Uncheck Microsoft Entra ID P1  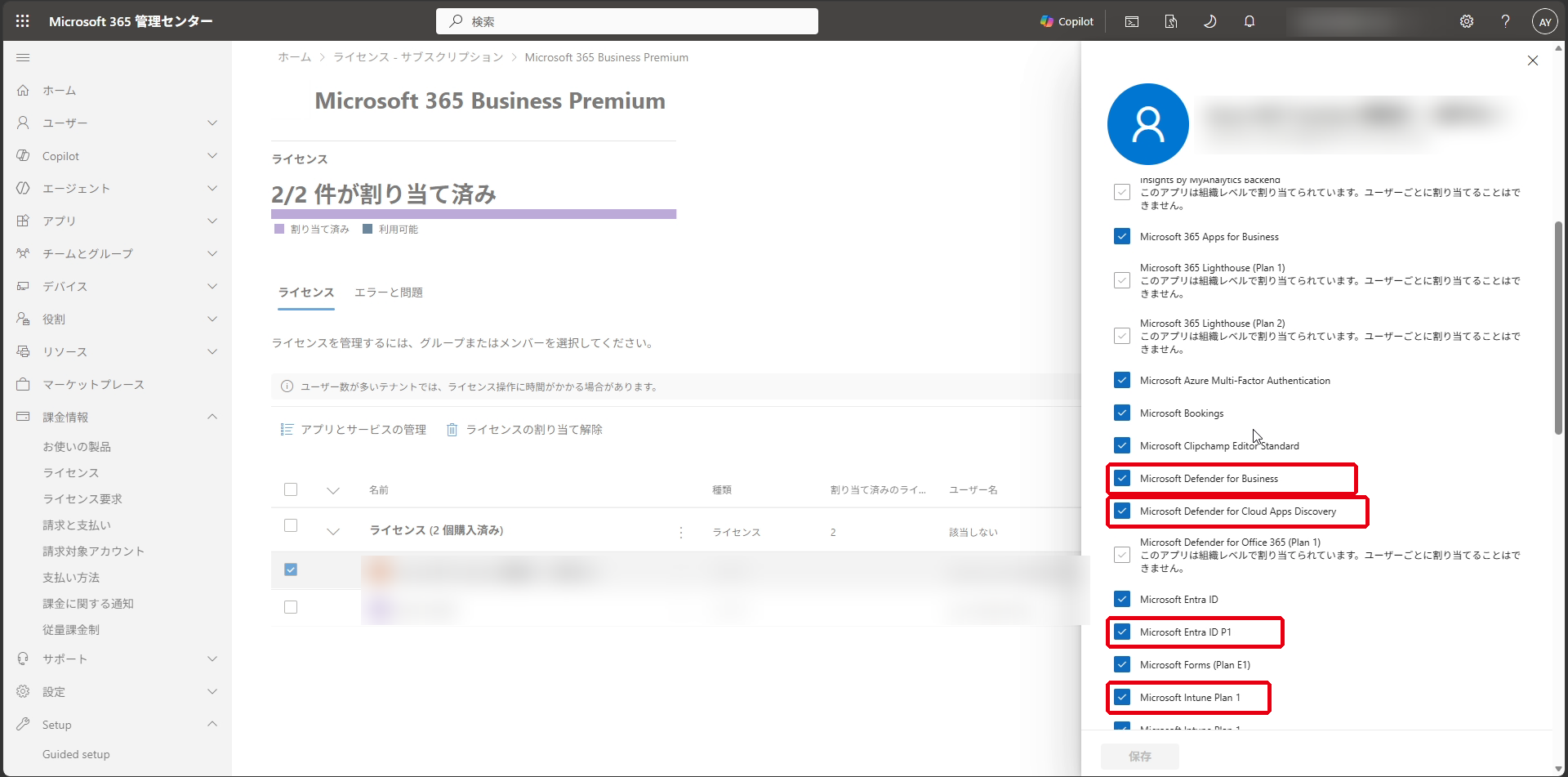[x=1122, y=632]
